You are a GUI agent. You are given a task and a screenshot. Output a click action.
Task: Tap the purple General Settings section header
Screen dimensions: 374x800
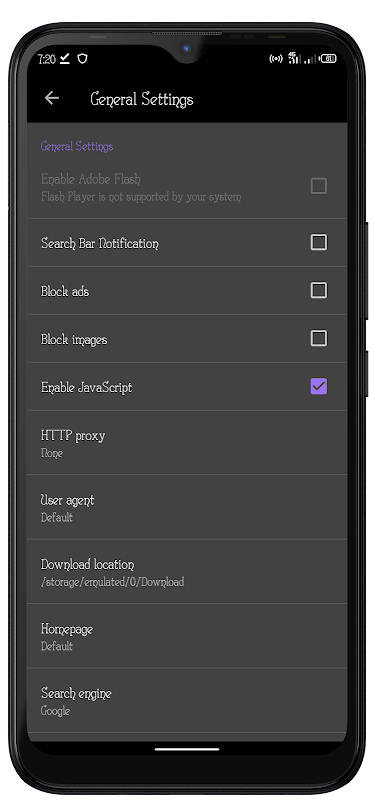[x=77, y=146]
